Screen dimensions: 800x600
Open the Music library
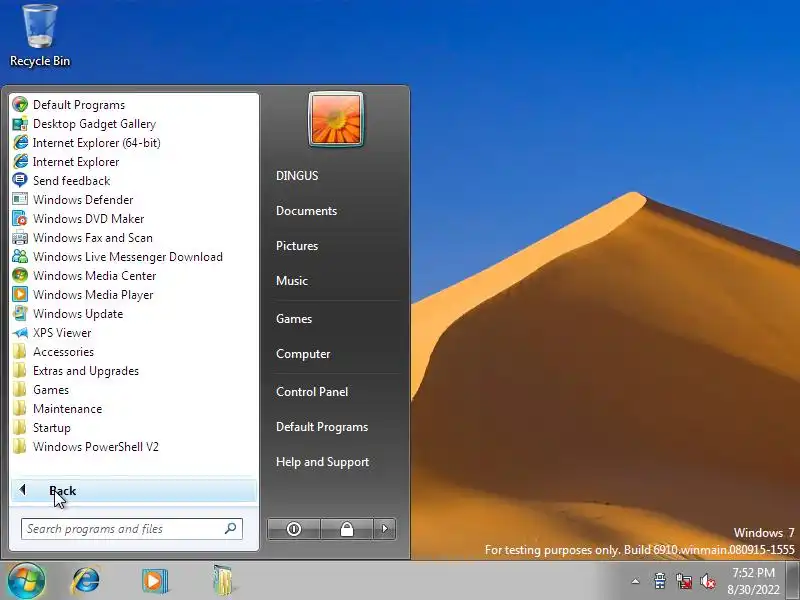click(x=292, y=281)
